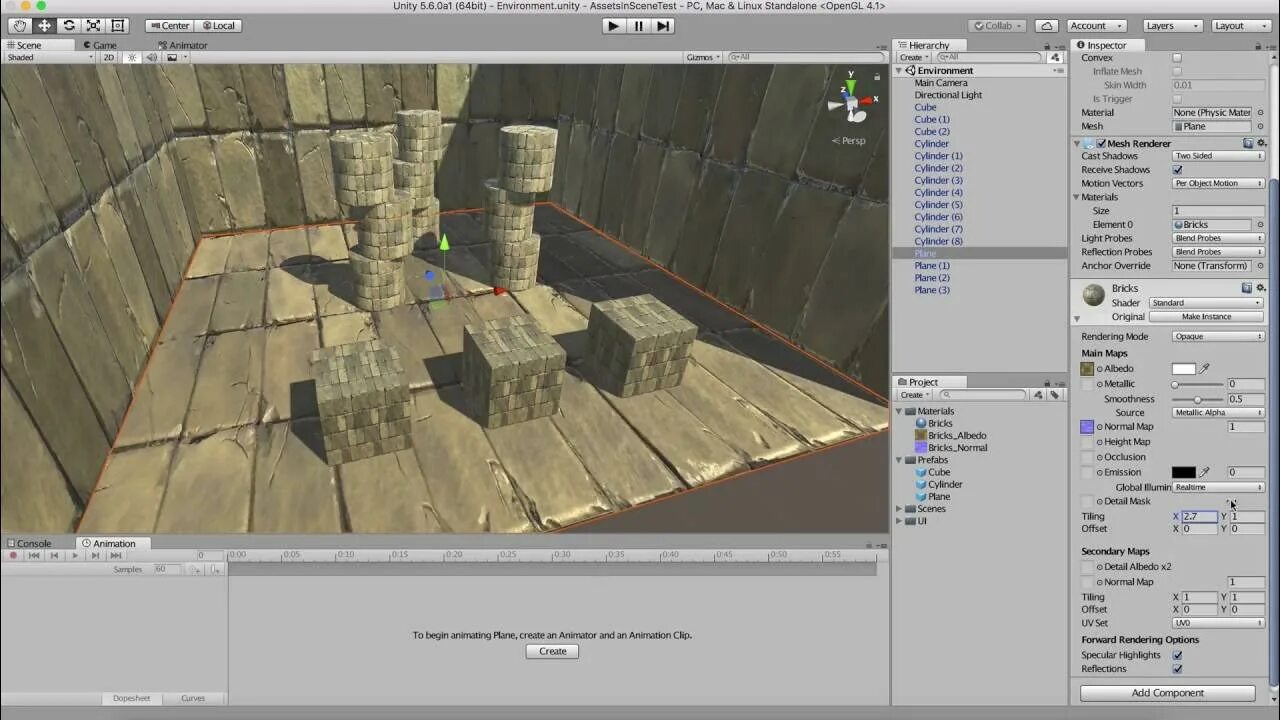The width and height of the screenshot is (1280, 720).
Task: Open the Rendering Mode dropdown
Action: click(1217, 337)
